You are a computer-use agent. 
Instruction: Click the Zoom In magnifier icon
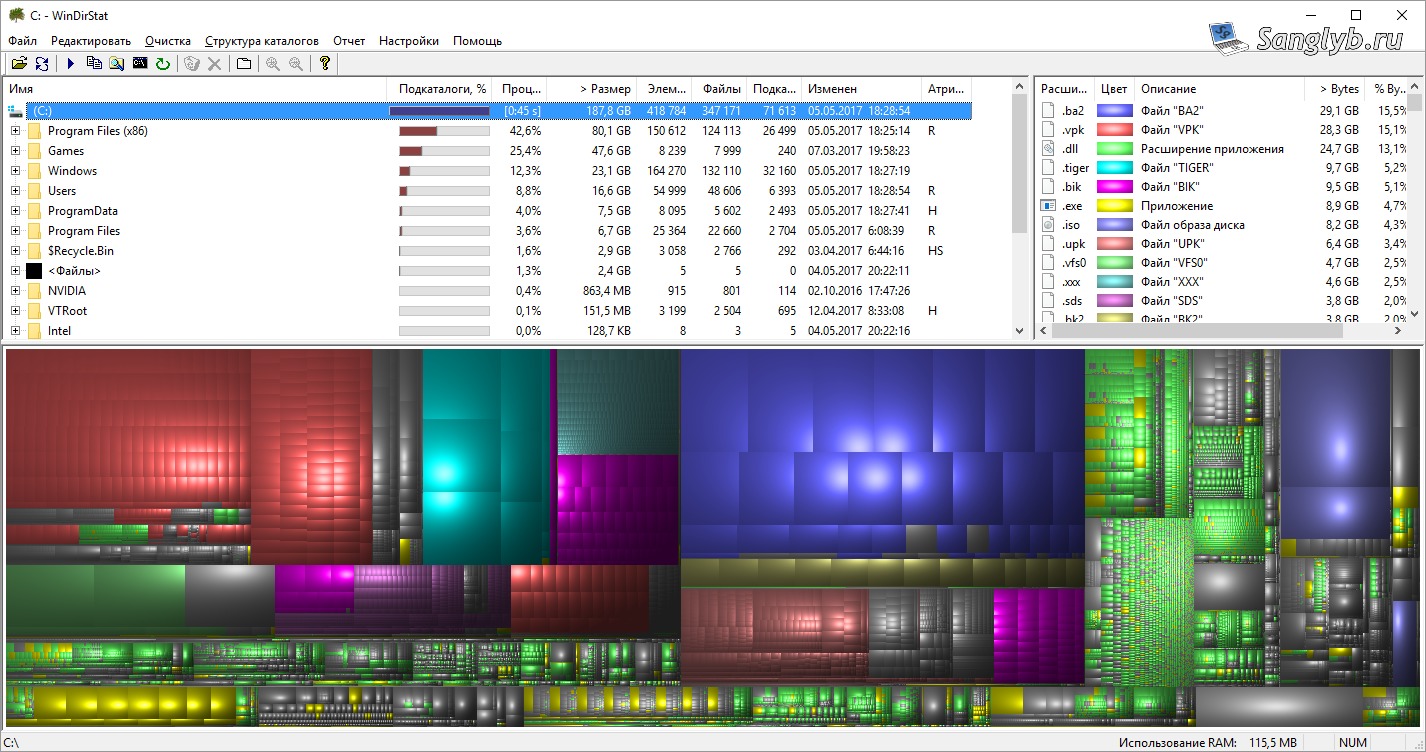[273, 64]
